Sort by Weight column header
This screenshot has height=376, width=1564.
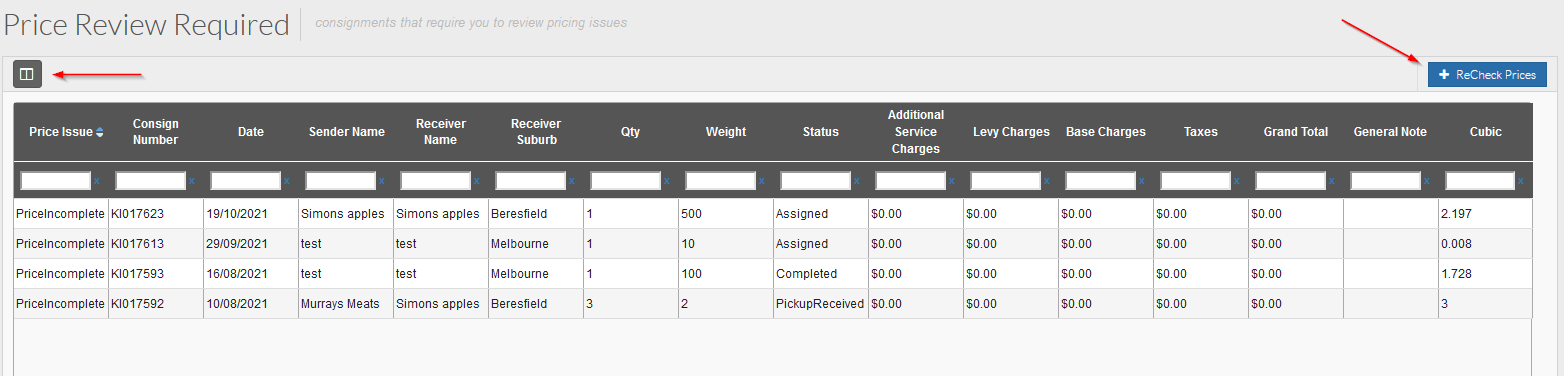pos(725,132)
